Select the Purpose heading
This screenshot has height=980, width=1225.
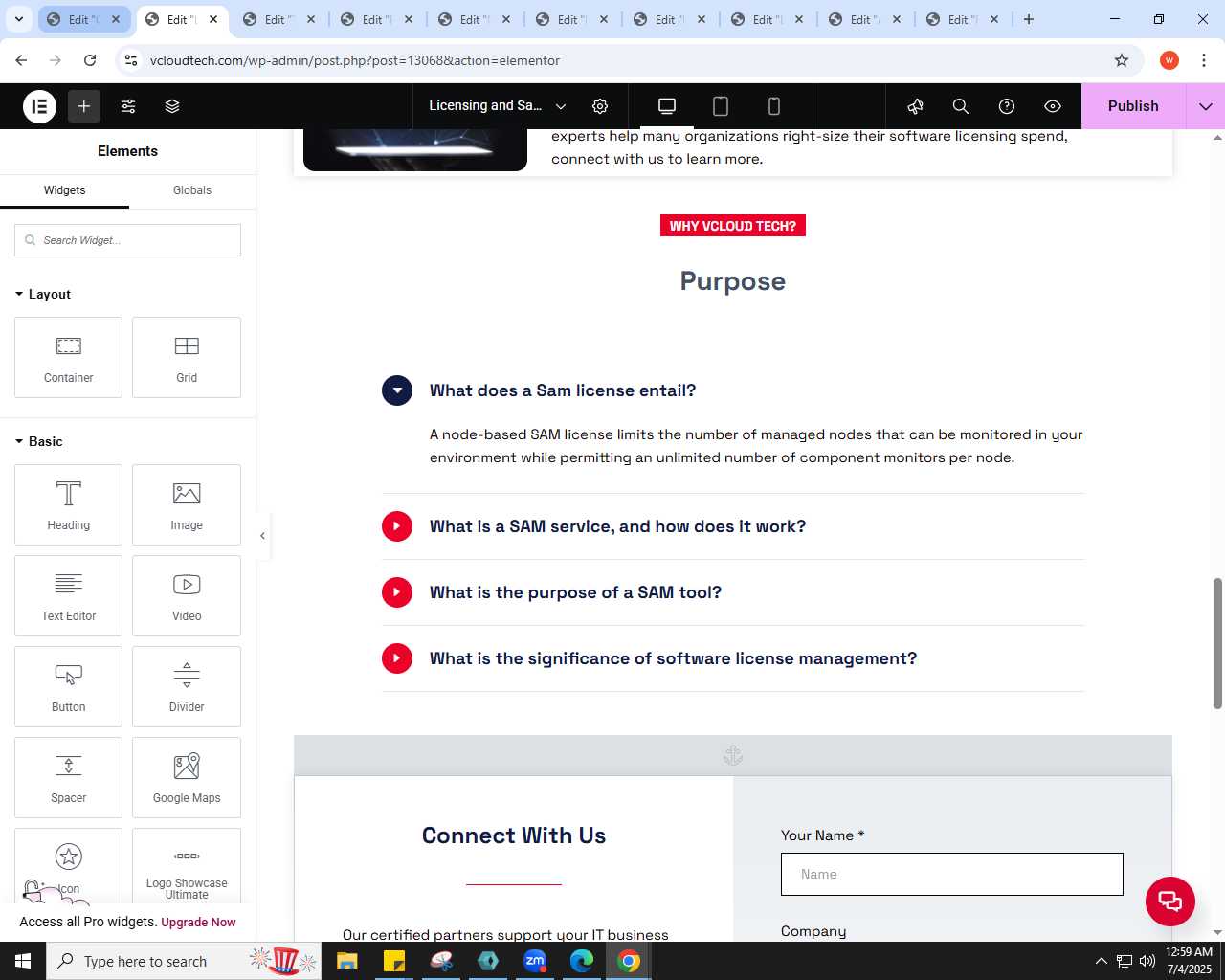point(733,281)
